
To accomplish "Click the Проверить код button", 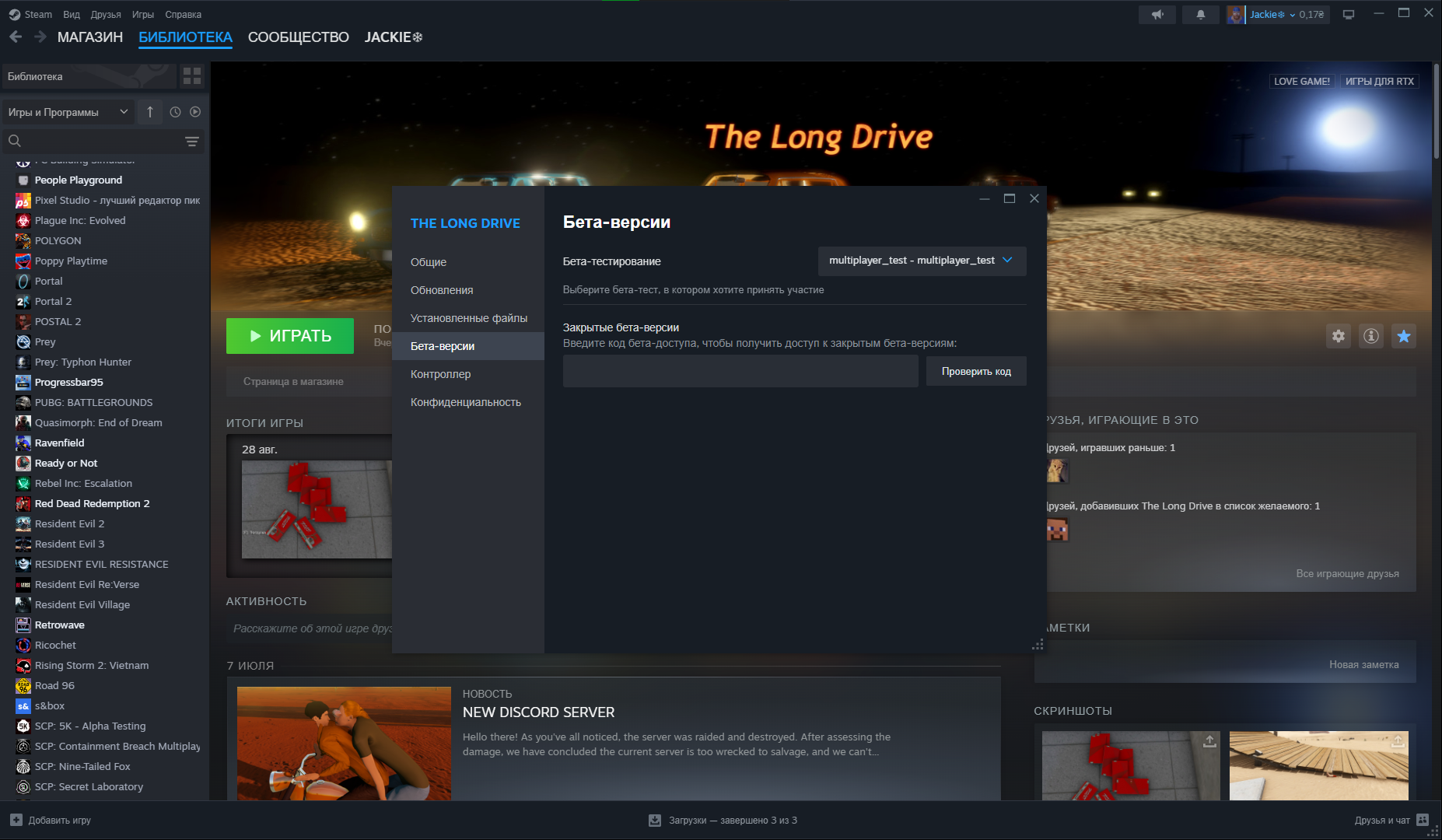I will coord(976,371).
